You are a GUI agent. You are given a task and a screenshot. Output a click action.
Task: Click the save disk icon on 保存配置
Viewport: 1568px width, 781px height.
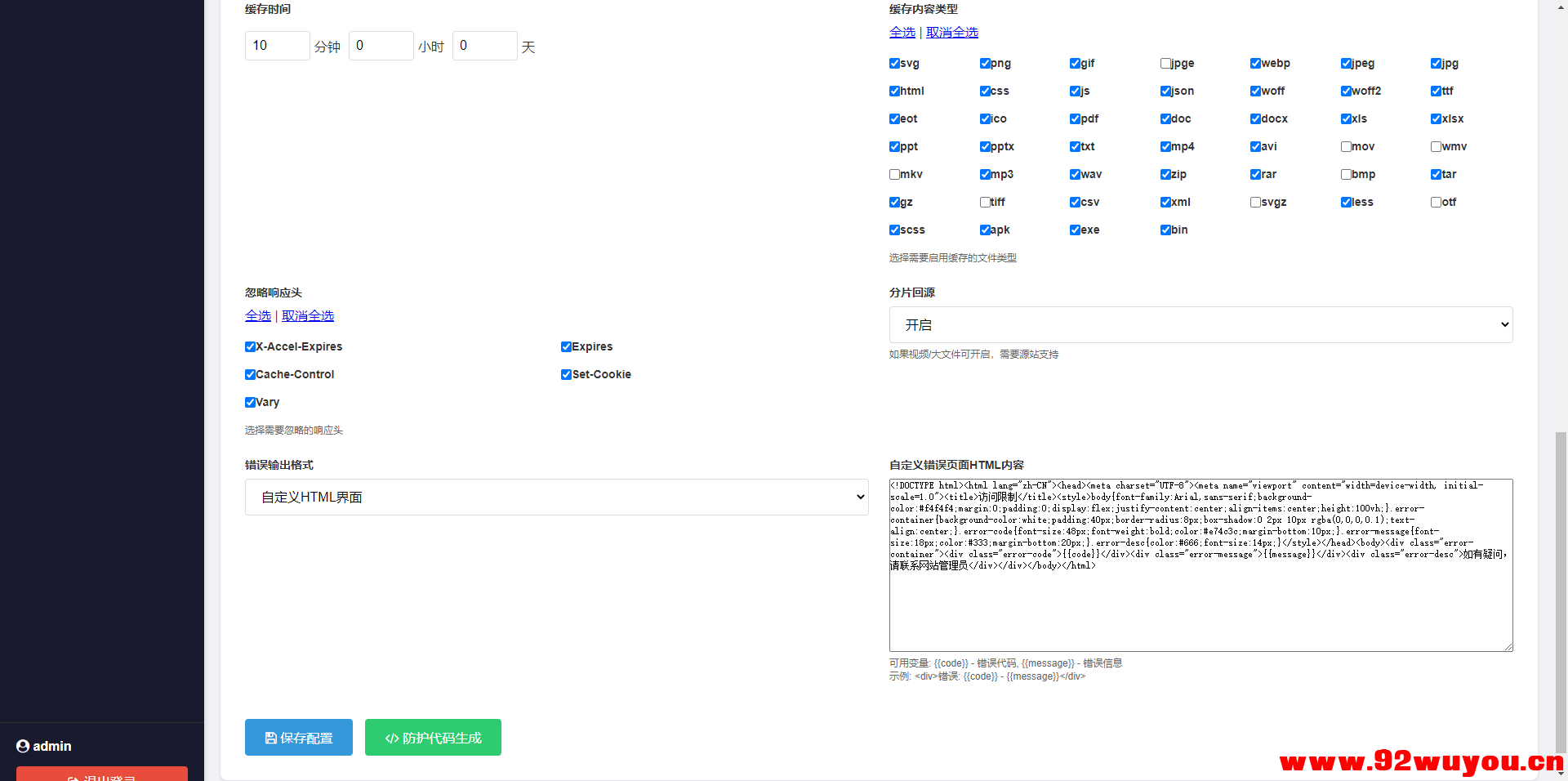[x=271, y=738]
